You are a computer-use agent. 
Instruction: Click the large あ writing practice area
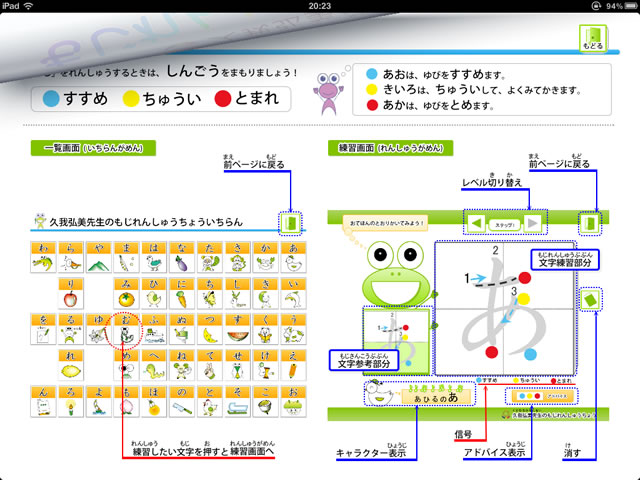coord(504,308)
